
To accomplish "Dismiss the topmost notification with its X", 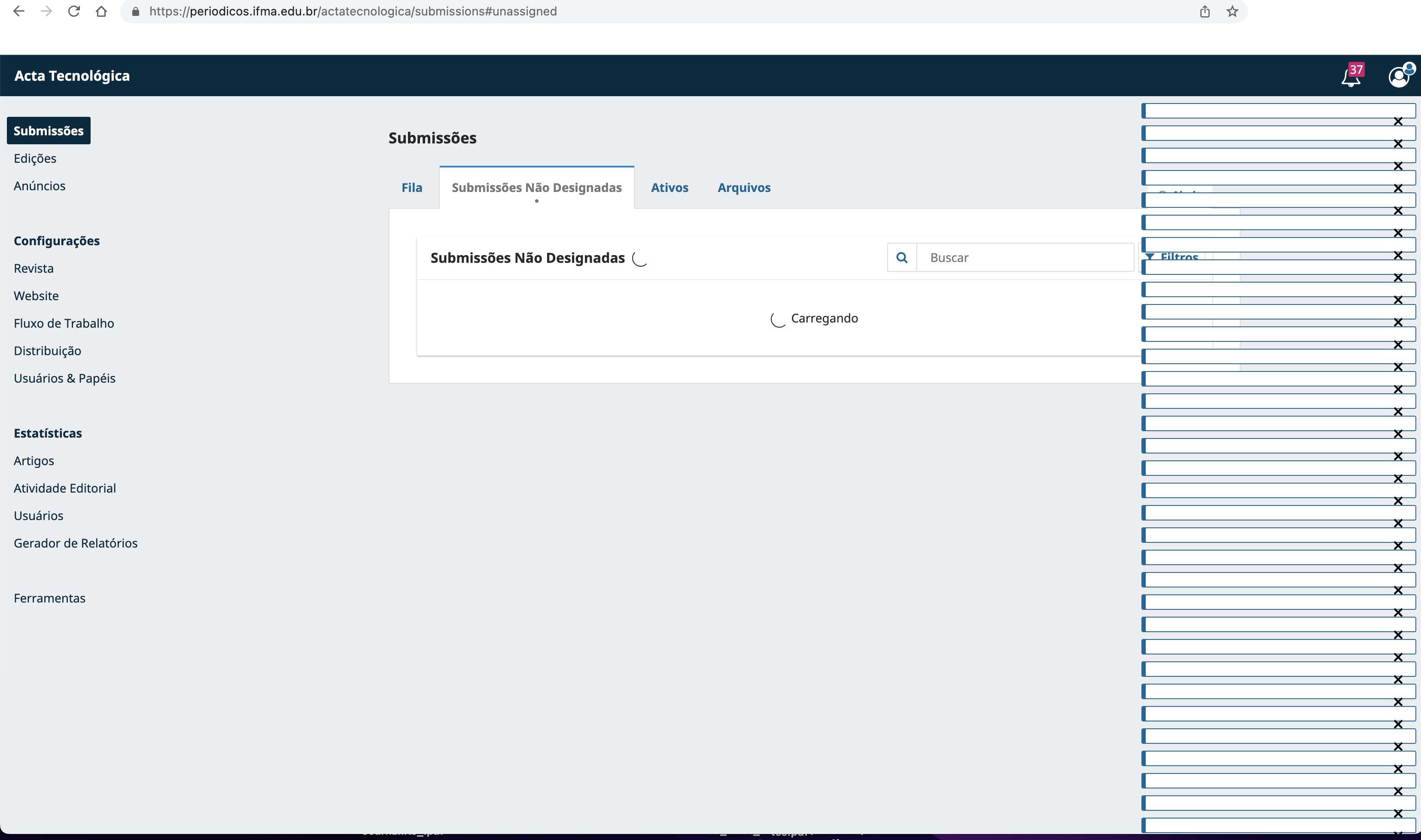I will pyautogui.click(x=1398, y=121).
